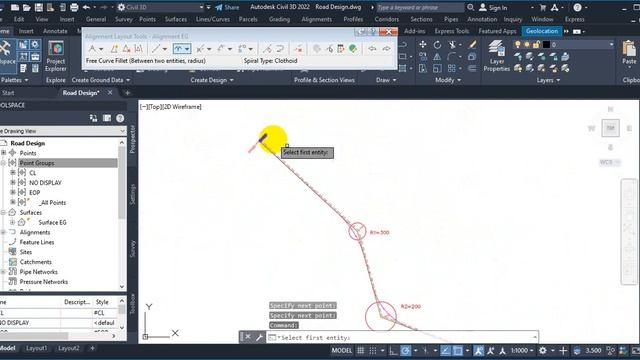Open Layer Properties manager

point(496,56)
